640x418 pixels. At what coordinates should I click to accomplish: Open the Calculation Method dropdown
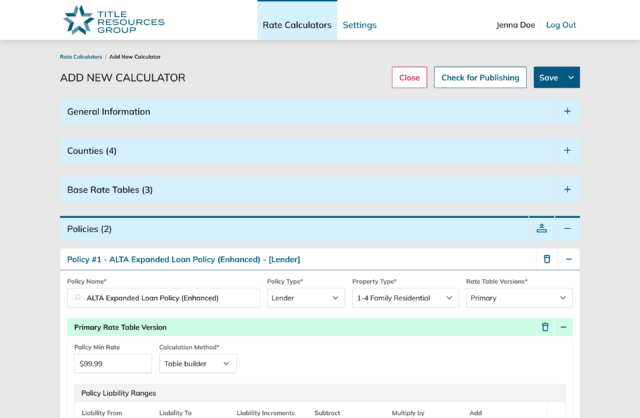197,364
